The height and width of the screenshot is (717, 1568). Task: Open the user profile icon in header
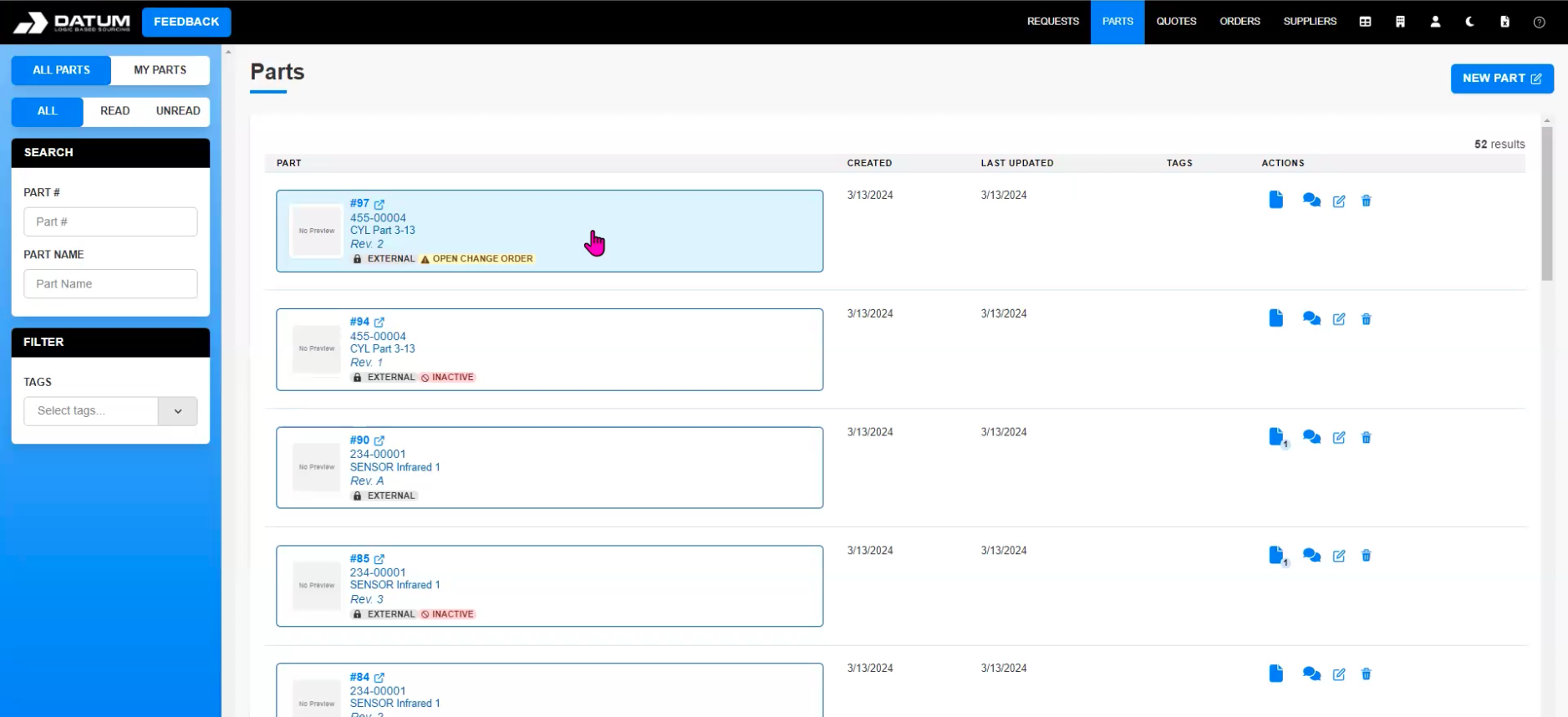click(x=1435, y=22)
